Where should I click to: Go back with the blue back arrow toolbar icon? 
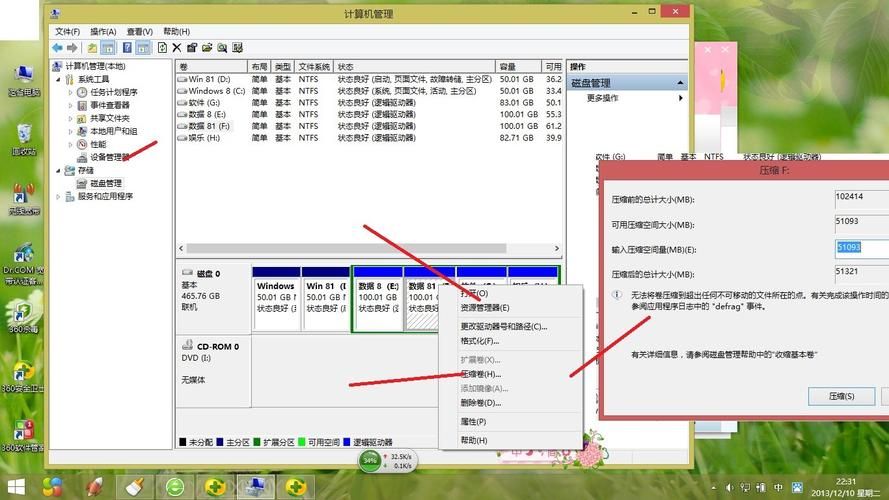click(57, 48)
